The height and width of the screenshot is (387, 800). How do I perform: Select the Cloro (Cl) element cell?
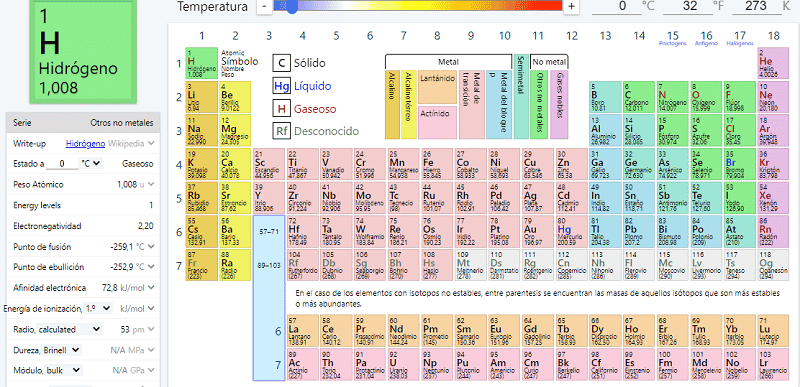(740, 131)
